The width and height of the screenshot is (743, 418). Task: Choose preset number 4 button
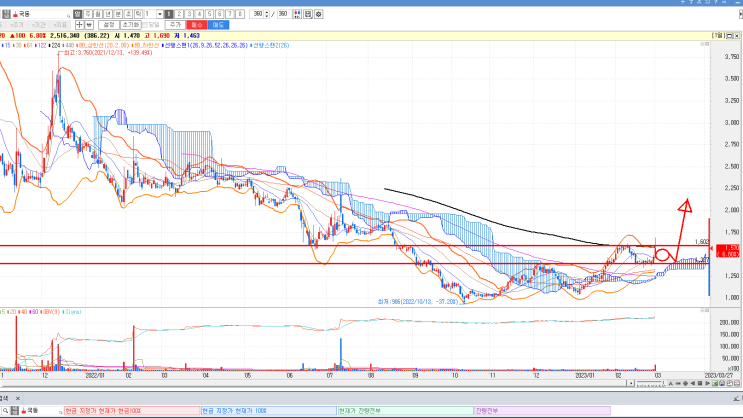(199, 14)
